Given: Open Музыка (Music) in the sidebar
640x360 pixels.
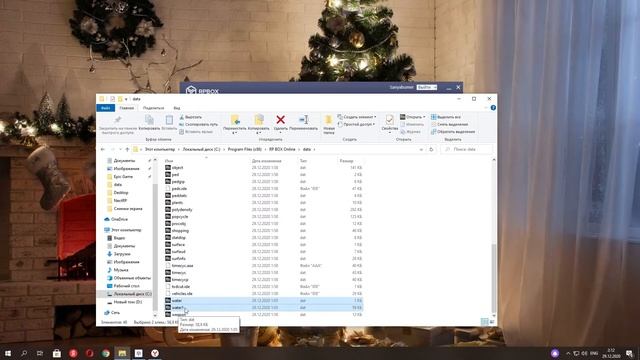Looking at the screenshot, I should tap(118, 270).
